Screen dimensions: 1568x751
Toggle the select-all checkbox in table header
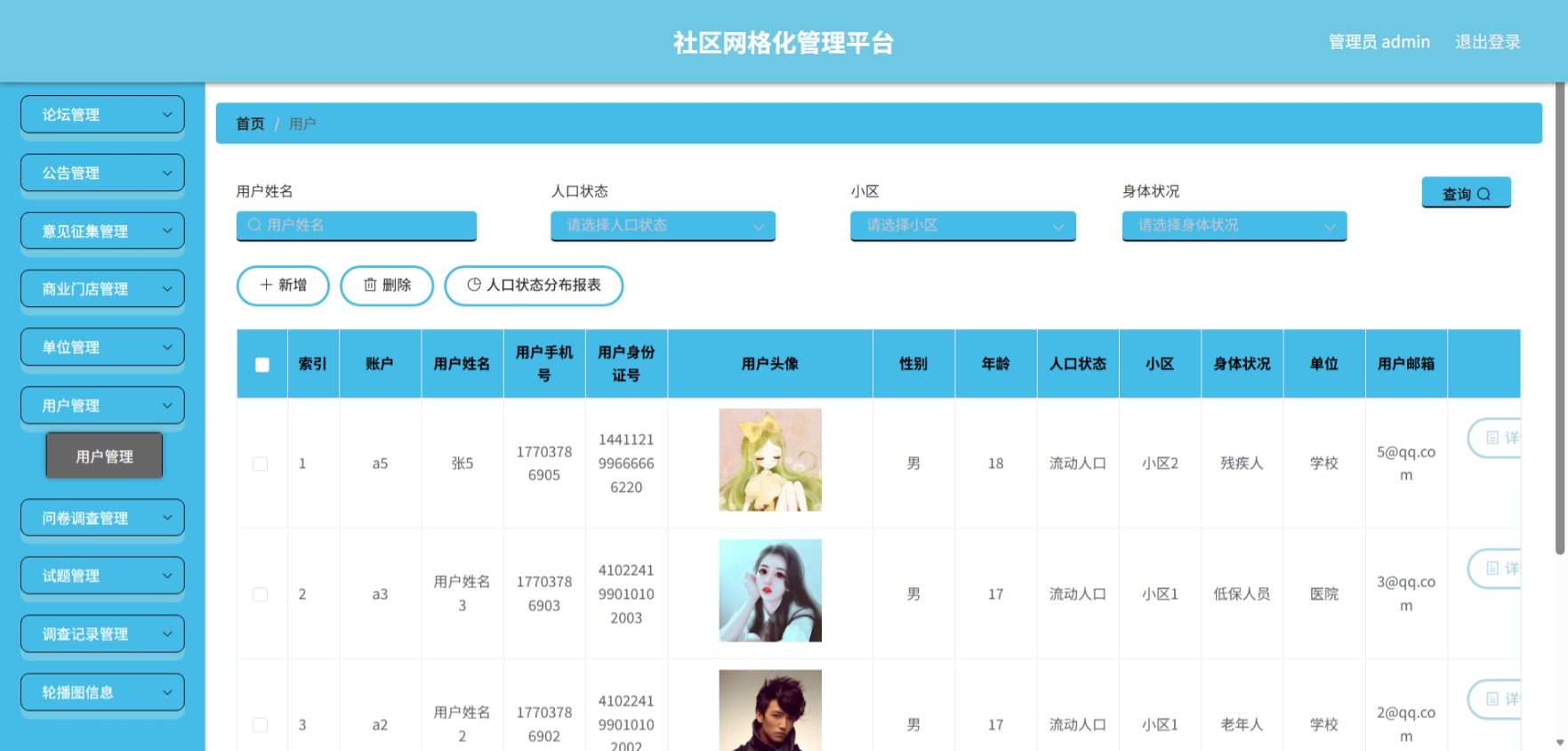pos(262,364)
